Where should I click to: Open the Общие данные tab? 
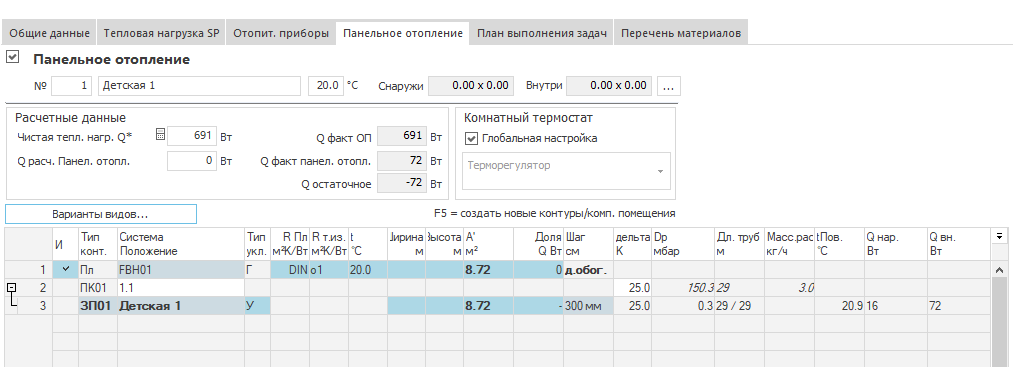[50, 33]
